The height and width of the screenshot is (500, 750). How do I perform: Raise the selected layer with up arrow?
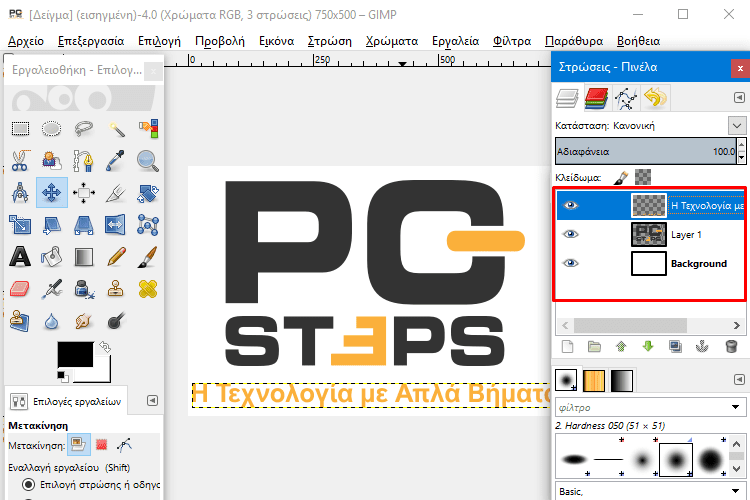(x=621, y=346)
